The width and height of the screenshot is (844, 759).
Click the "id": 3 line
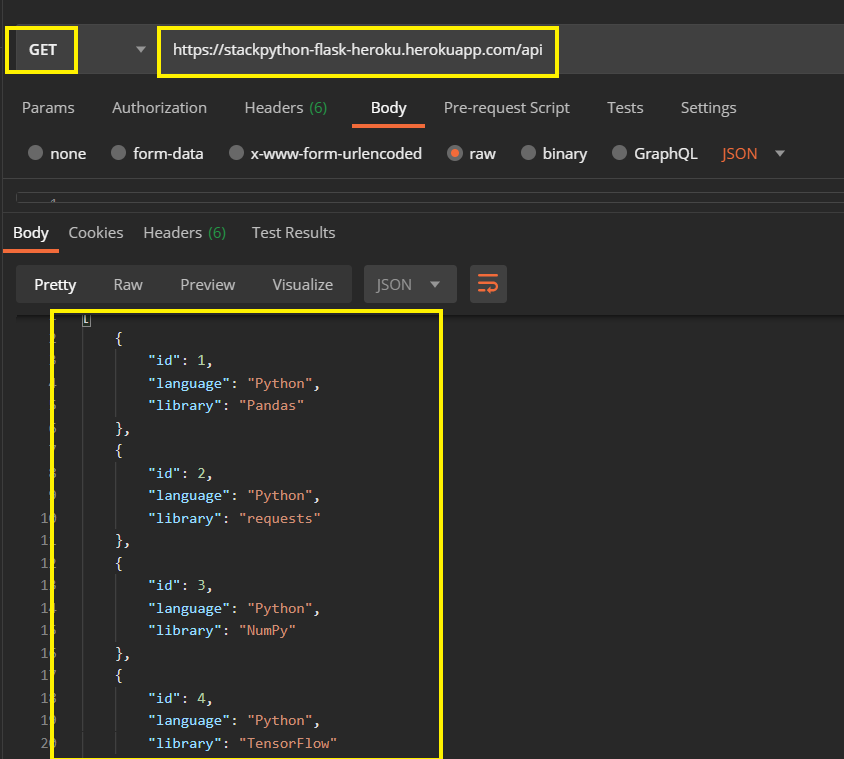click(180, 585)
